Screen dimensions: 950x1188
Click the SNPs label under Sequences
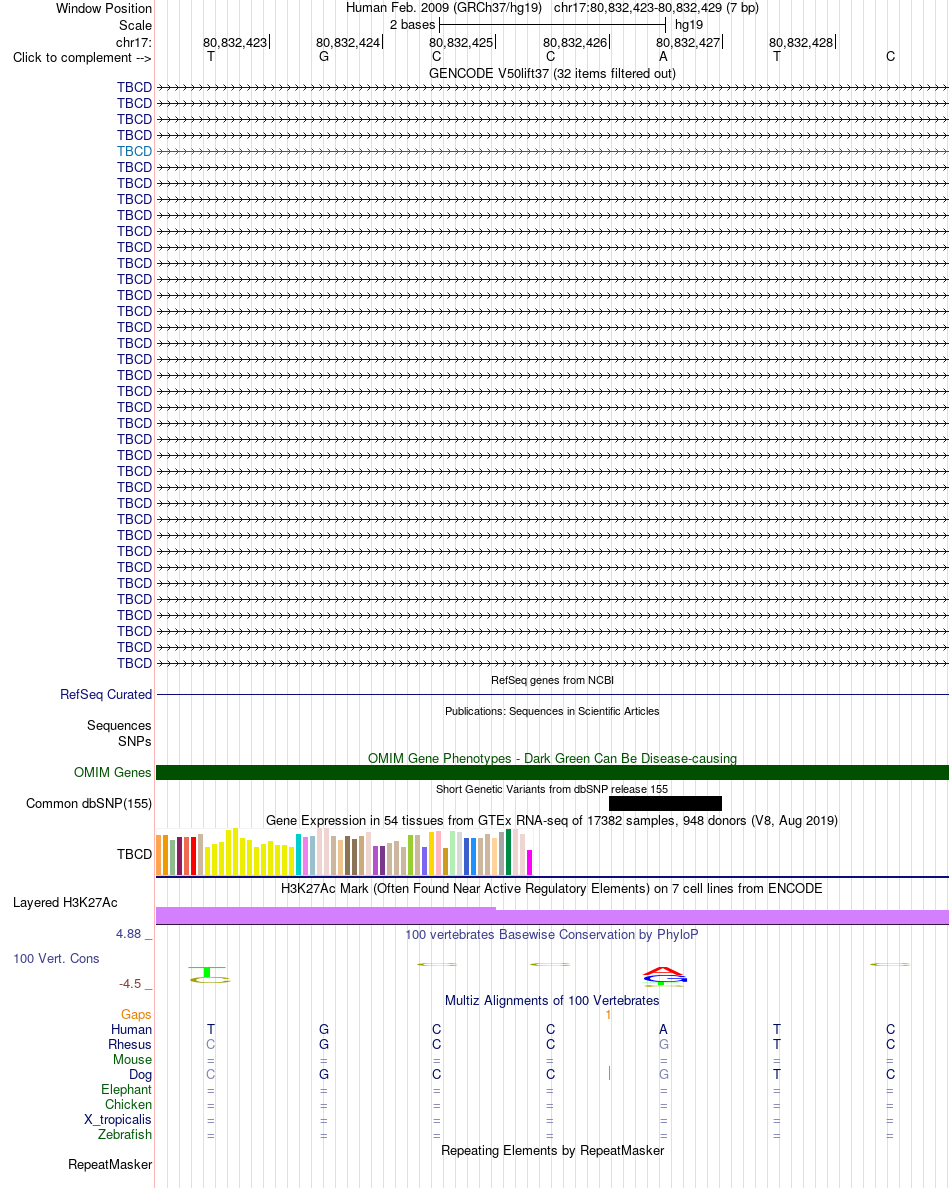[134, 742]
